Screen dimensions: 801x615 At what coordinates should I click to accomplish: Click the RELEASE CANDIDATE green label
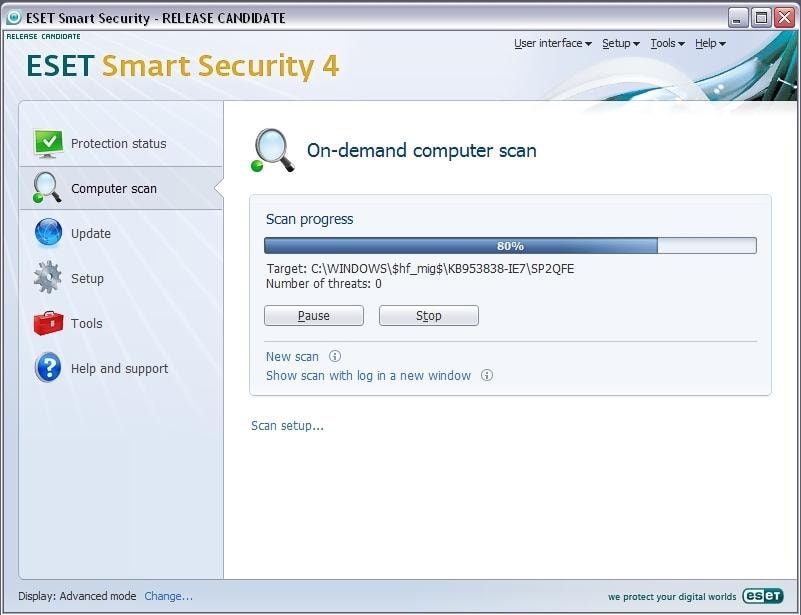coord(43,36)
